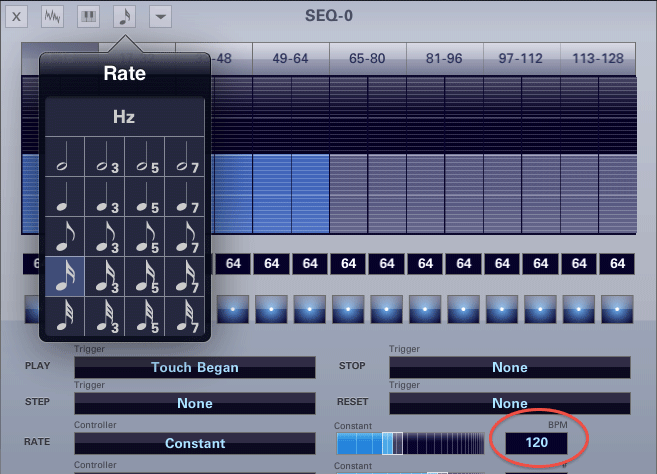The height and width of the screenshot is (474, 657).
Task: Click the rightmost 64 step value box
Action: pyautogui.click(x=617, y=264)
